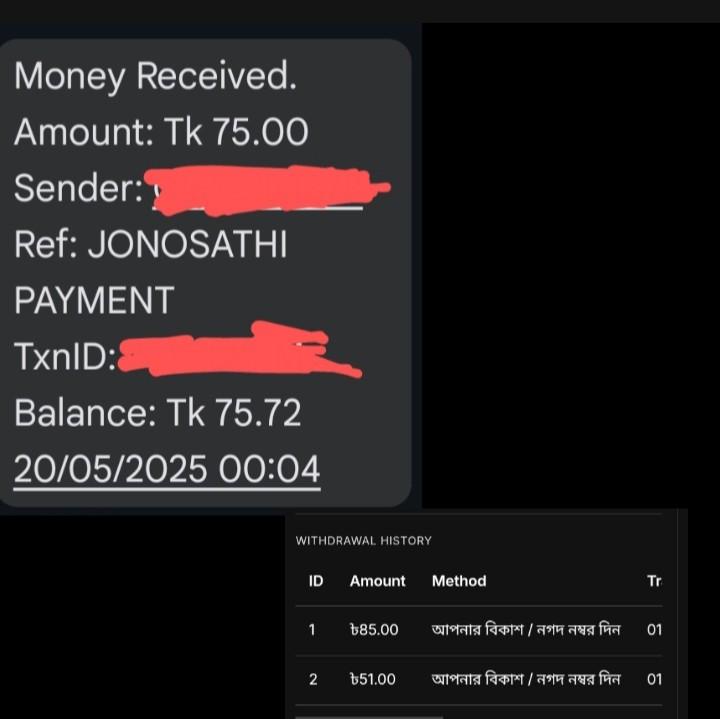Click the Bengali method text in row 2
The image size is (720, 719).
tap(526, 679)
